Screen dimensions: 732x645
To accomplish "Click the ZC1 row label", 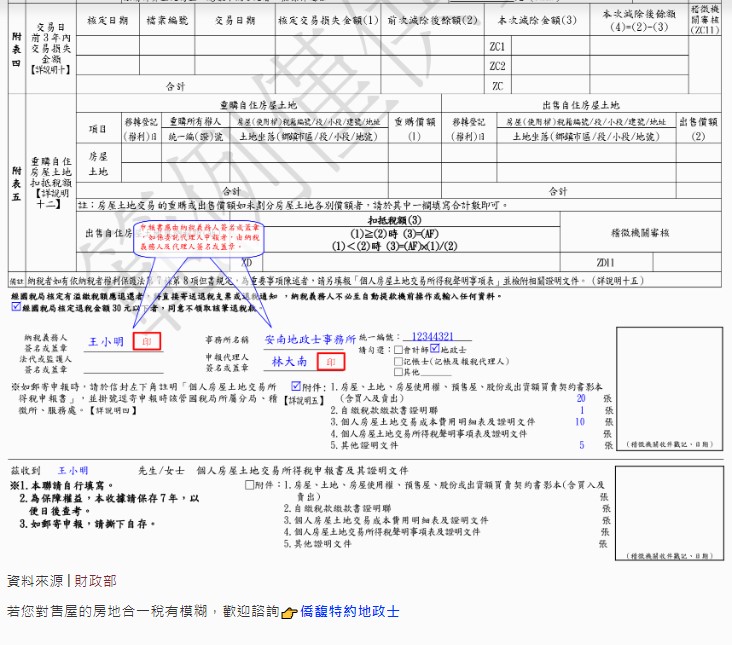I will 497,47.
